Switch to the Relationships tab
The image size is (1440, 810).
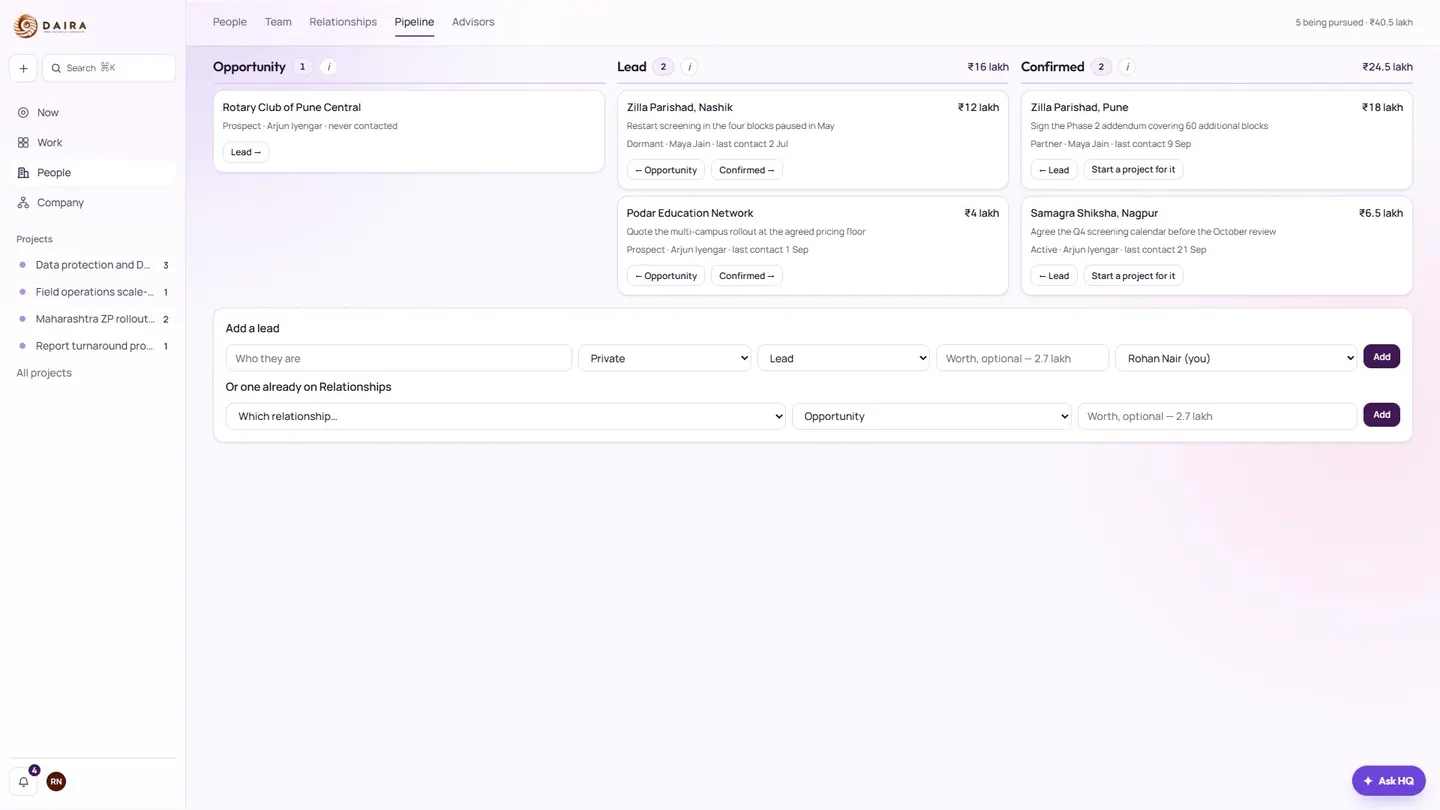(343, 22)
